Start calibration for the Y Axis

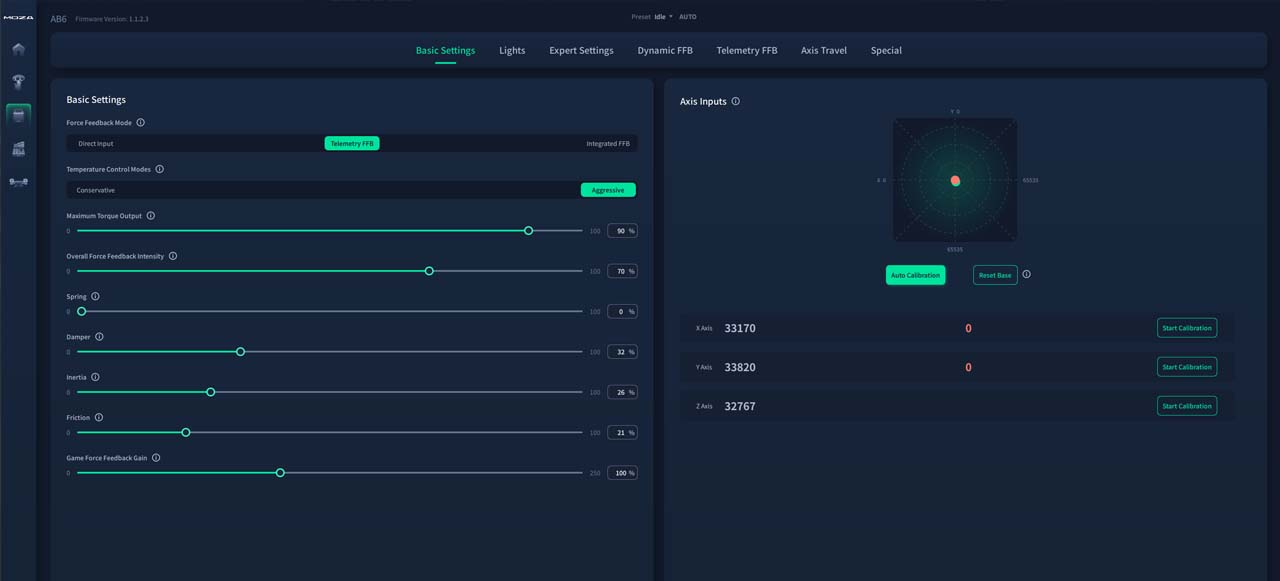(x=1186, y=367)
